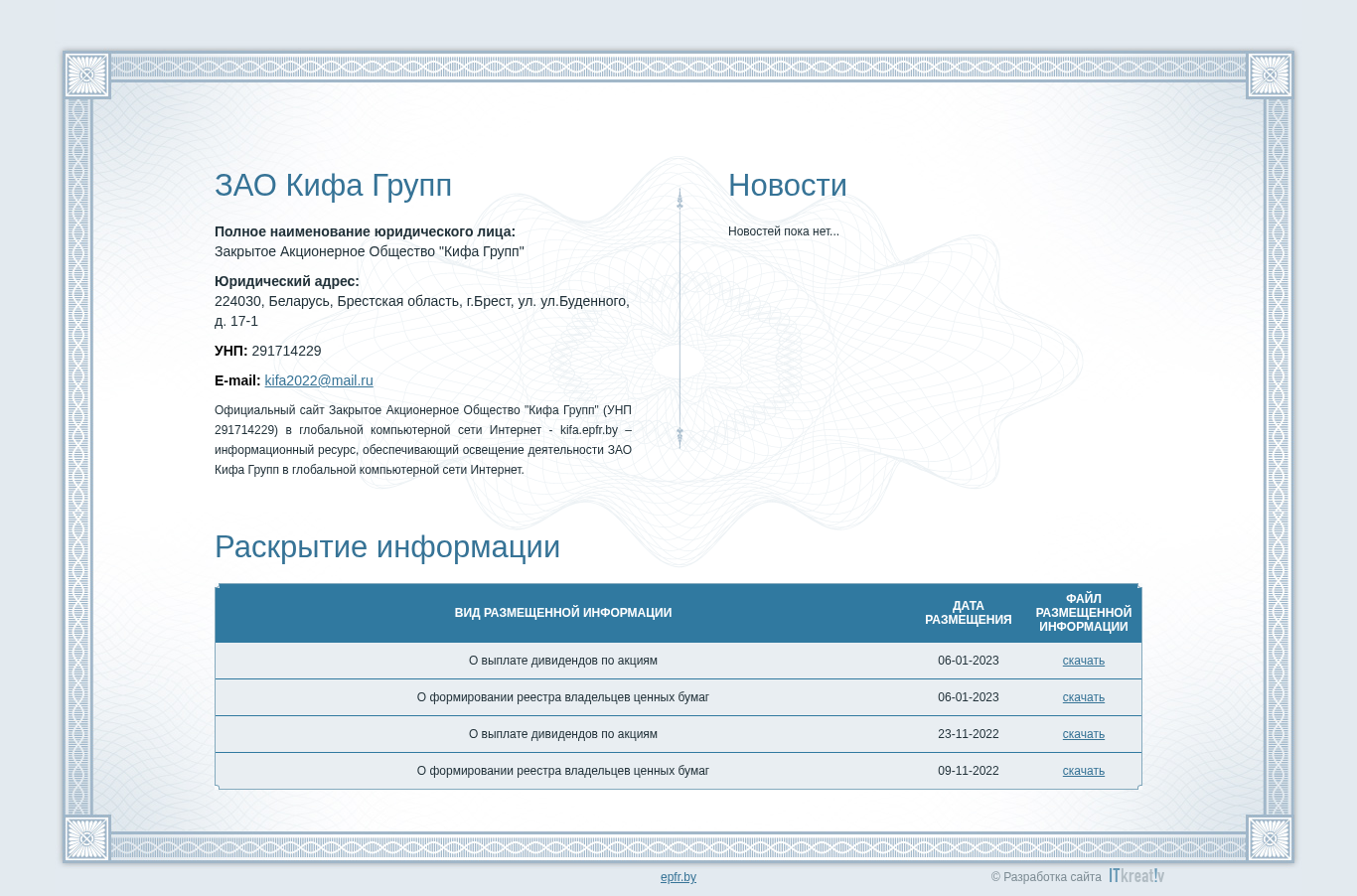Click the full company name 'Закрытое Акционерное Общество'
The width and height of the screenshot is (1357, 896).
tap(370, 251)
